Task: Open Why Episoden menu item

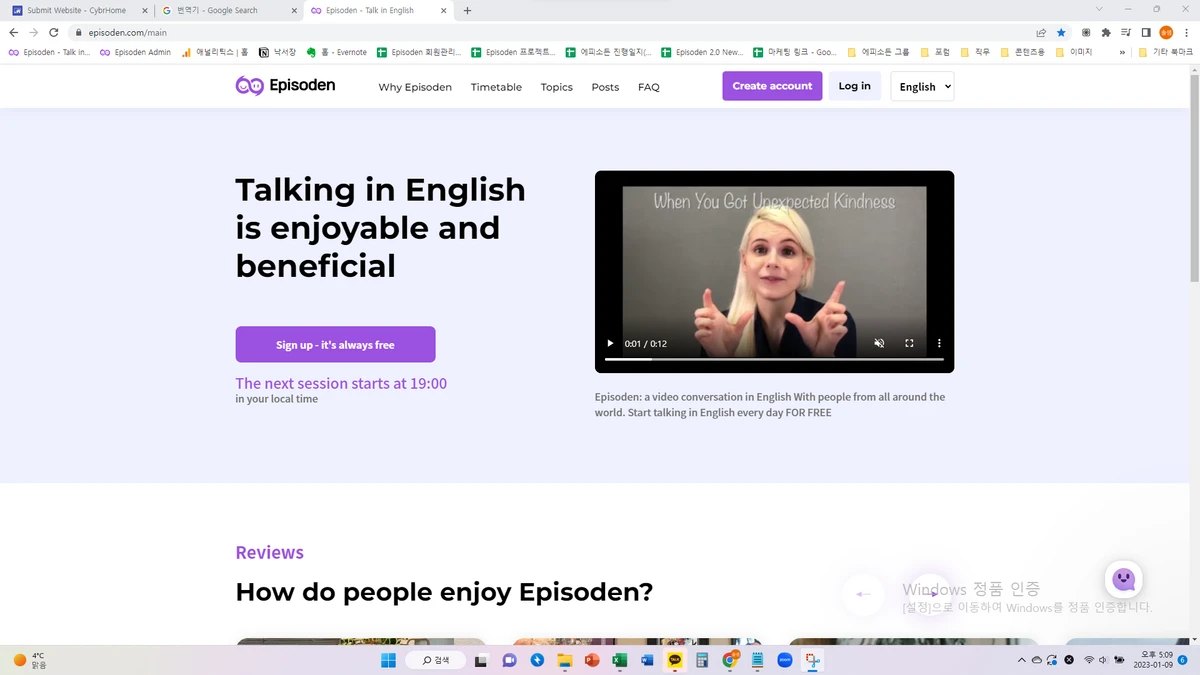Action: point(415,87)
